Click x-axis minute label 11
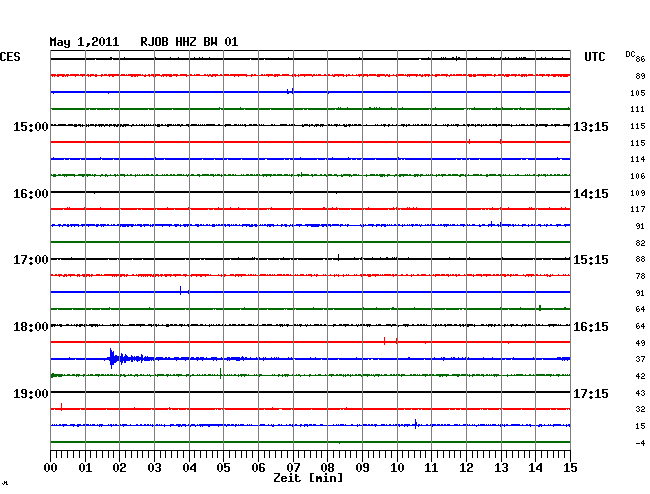This screenshot has width=650, height=494. pos(431,468)
